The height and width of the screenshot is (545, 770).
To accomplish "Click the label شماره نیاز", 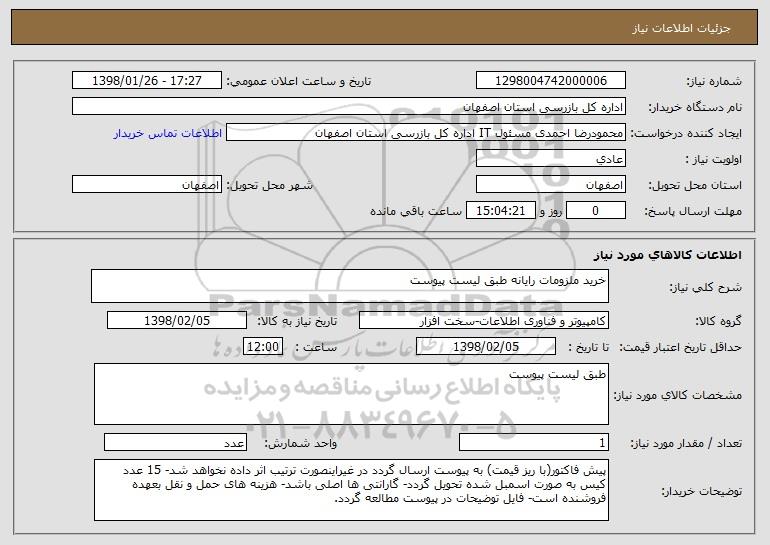I will click(714, 81).
